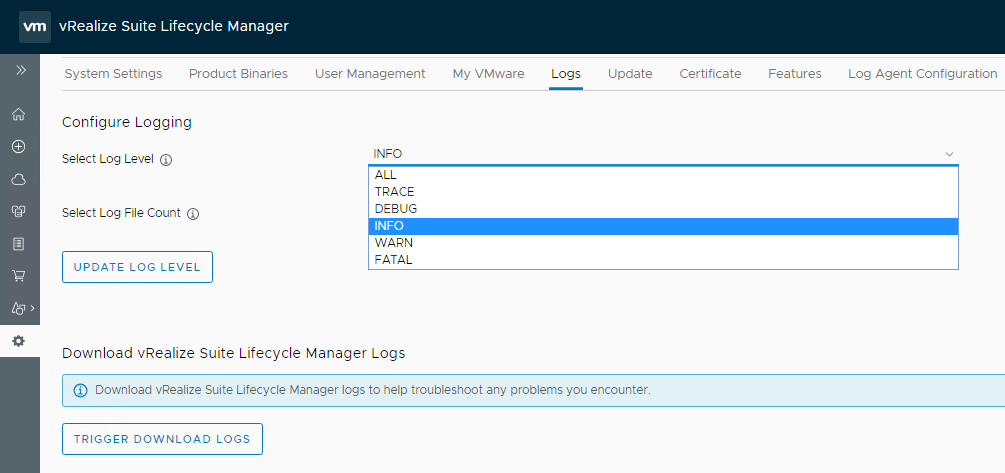Click the document list sidebar icon

pyautogui.click(x=18, y=243)
